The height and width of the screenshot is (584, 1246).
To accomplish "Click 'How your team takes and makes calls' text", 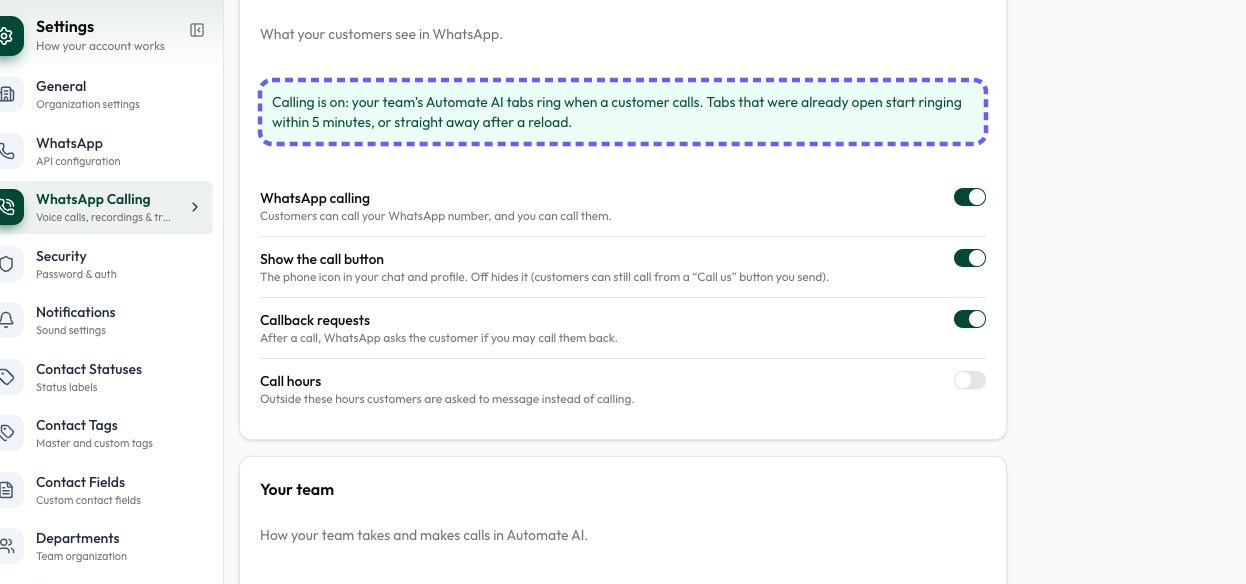I will pos(424,535).
